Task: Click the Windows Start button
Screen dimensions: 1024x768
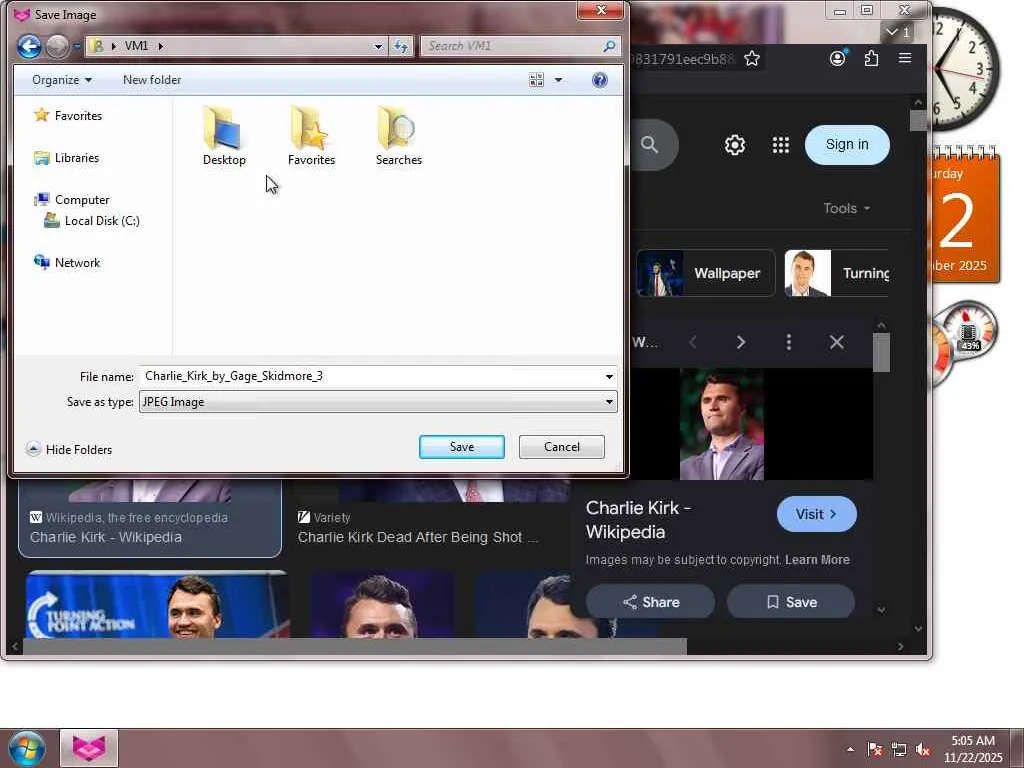Action: 27,748
